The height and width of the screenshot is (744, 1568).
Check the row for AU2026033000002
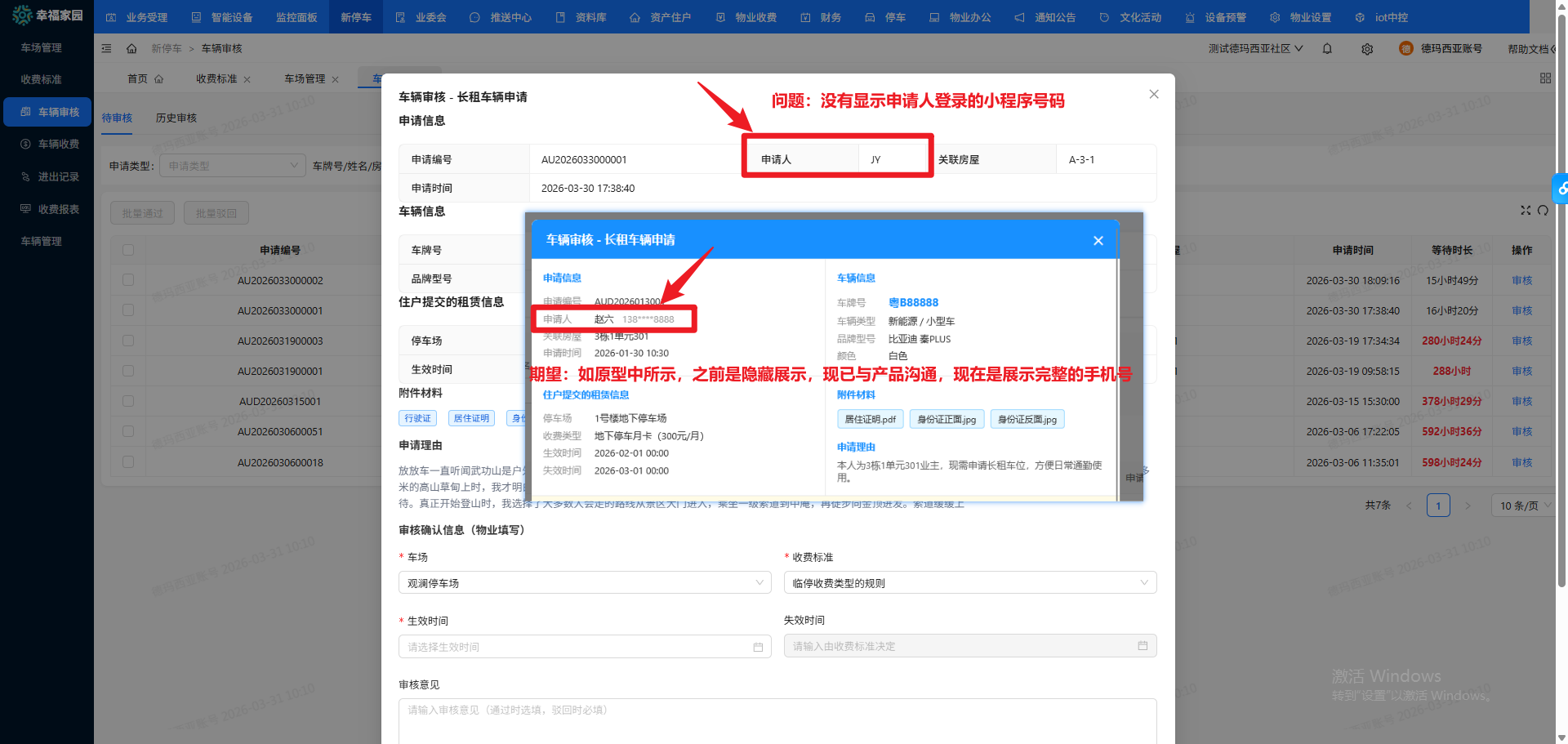(128, 279)
